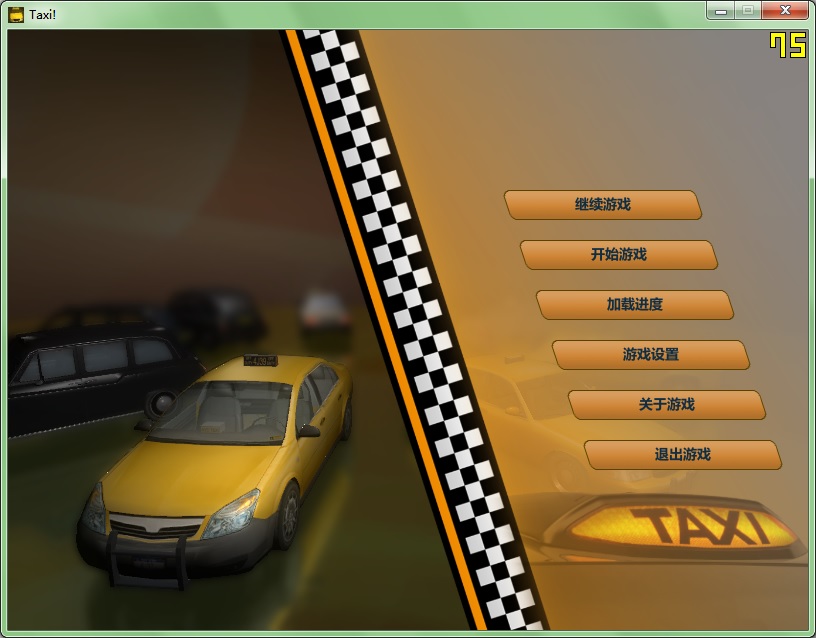Screen dimensions: 816x638
Task: Open the 加载进度 (Load Progress) menu
Action: (635, 304)
